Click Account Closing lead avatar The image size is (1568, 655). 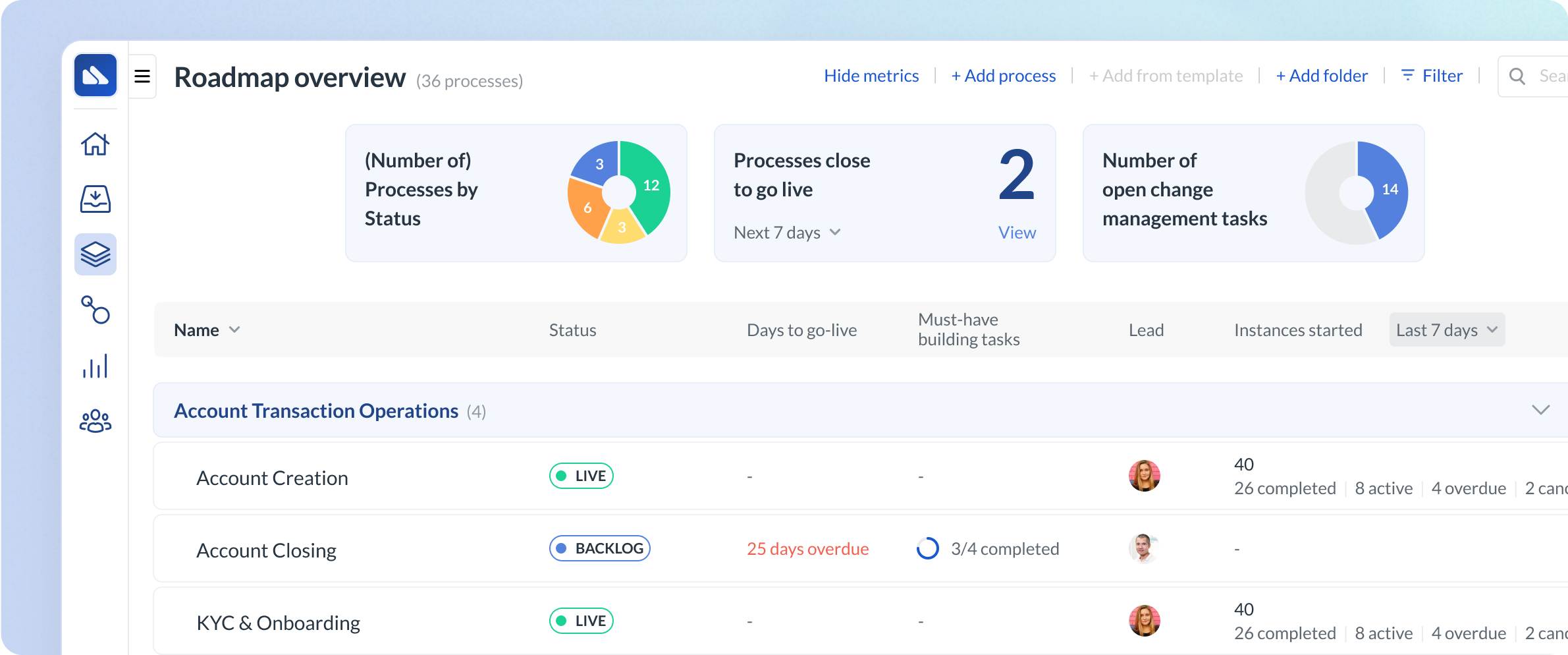click(1145, 548)
